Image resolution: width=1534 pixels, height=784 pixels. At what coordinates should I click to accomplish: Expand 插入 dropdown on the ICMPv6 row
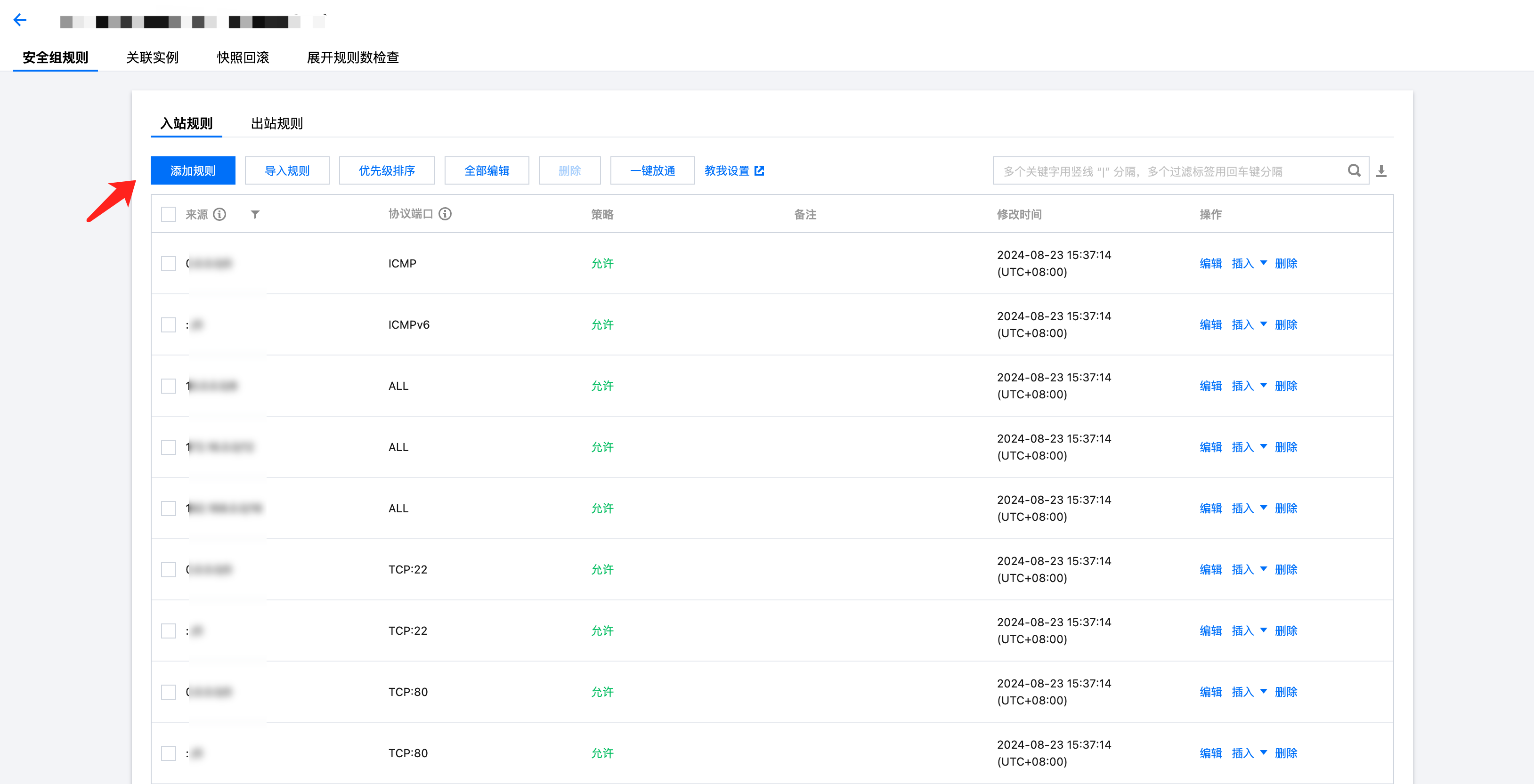1263,324
